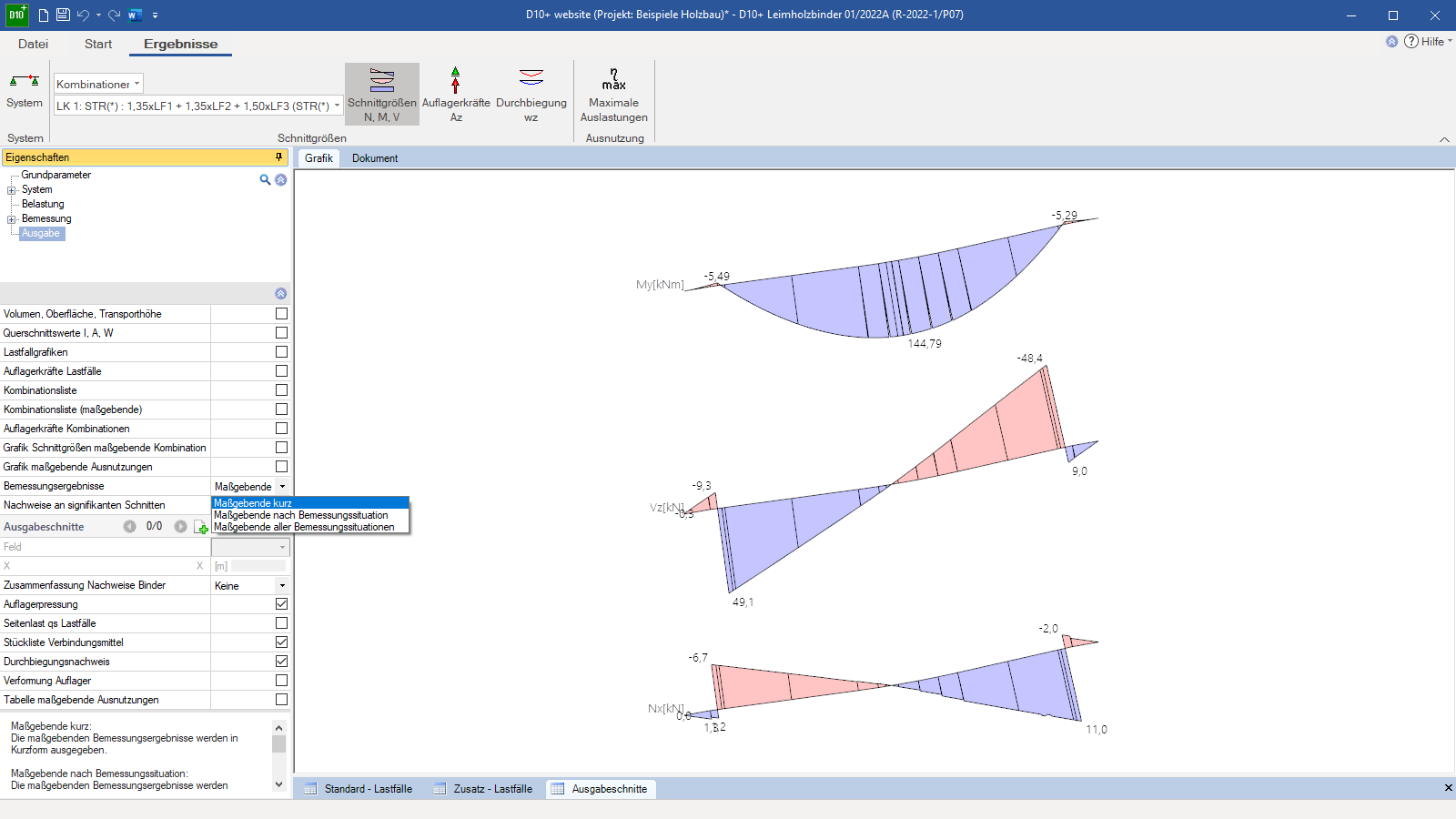Screen dimensions: 1456x819
Task: Choose Maßgebende aller Bemessungssituationen option
Action: [310, 526]
